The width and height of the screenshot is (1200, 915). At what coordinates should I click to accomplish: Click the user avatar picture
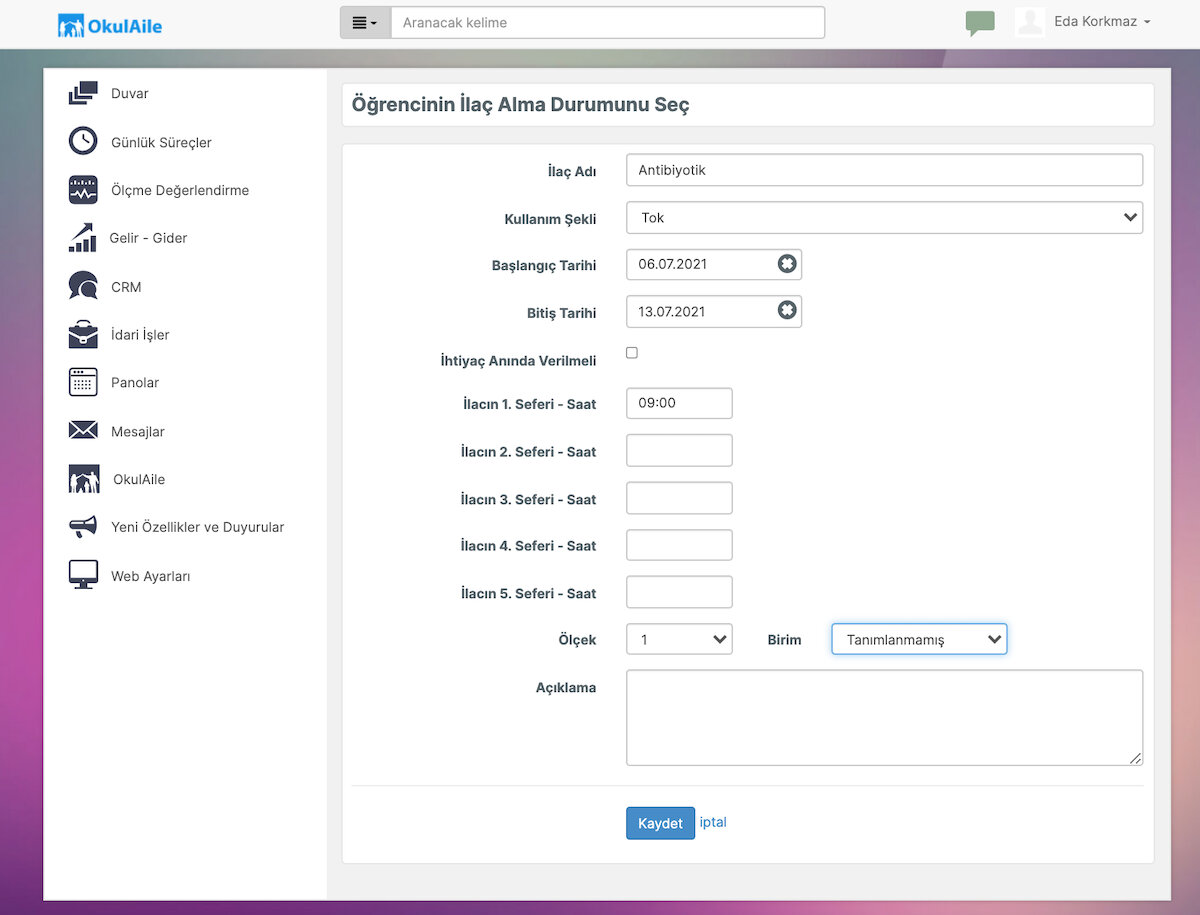pos(1030,22)
